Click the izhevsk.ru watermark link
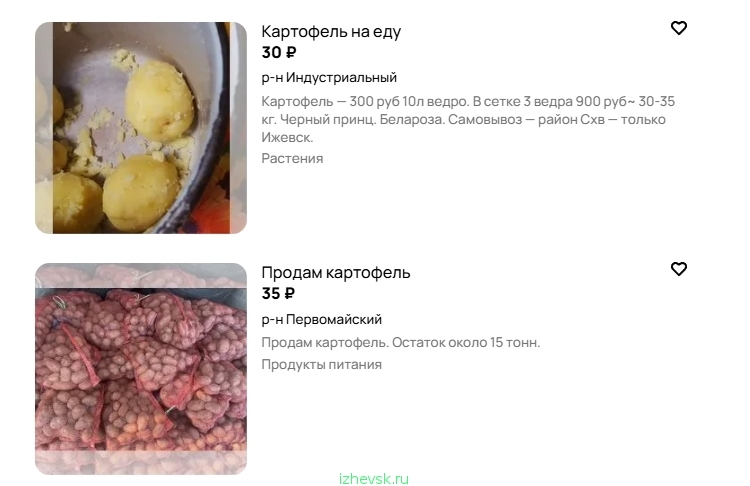This screenshot has height=486, width=750. point(374,479)
